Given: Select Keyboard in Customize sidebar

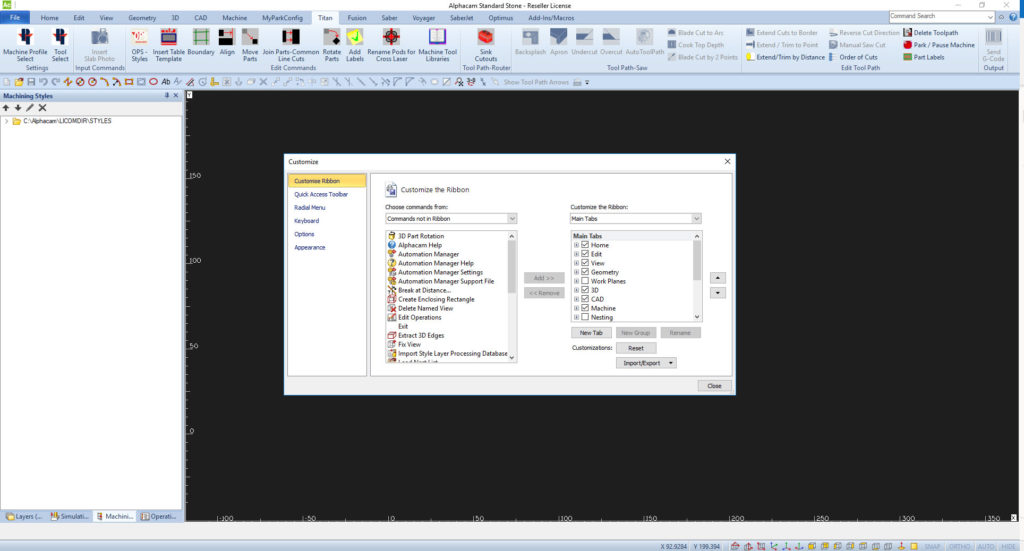Looking at the screenshot, I should pos(306,221).
